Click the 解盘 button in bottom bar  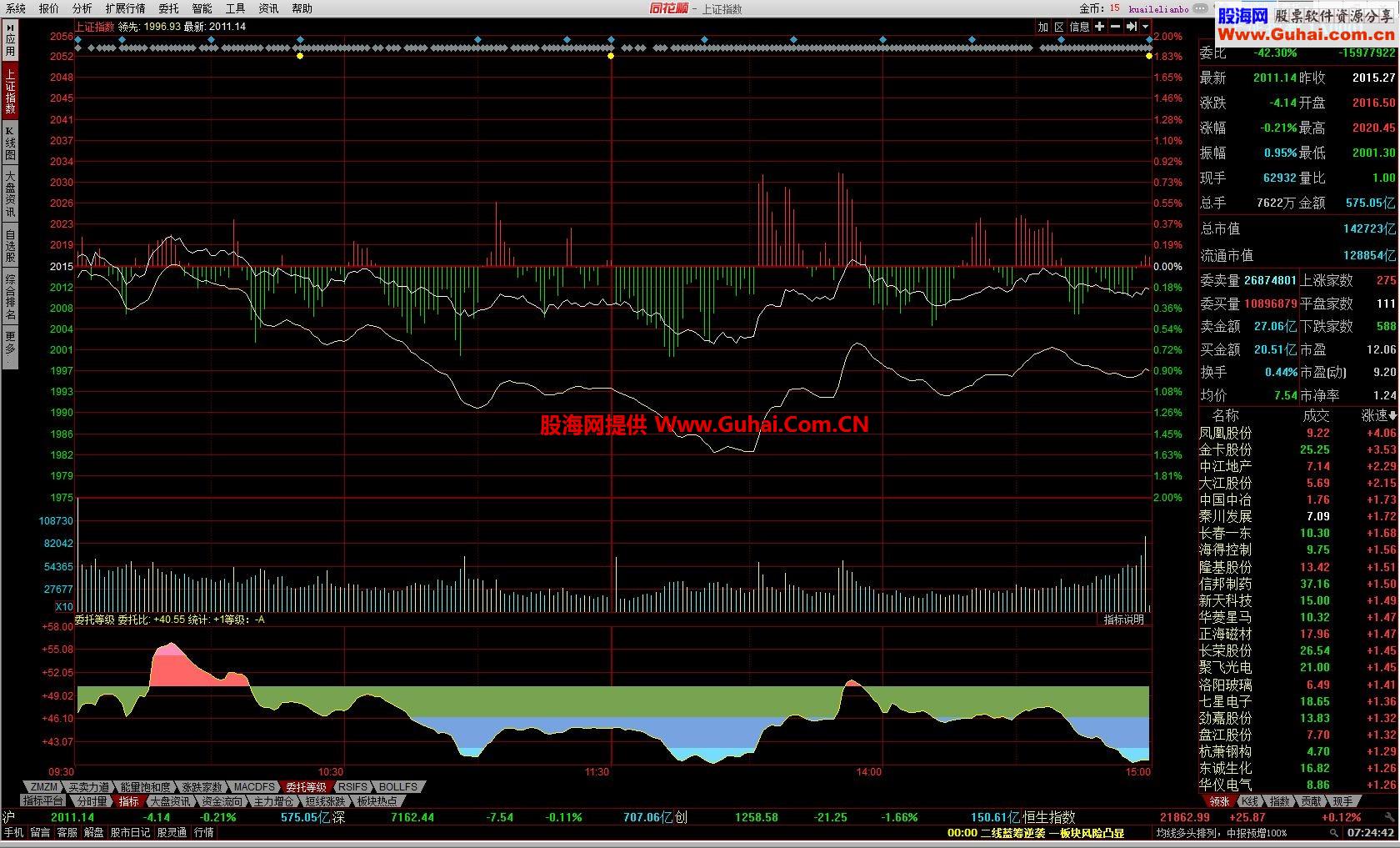(x=93, y=832)
